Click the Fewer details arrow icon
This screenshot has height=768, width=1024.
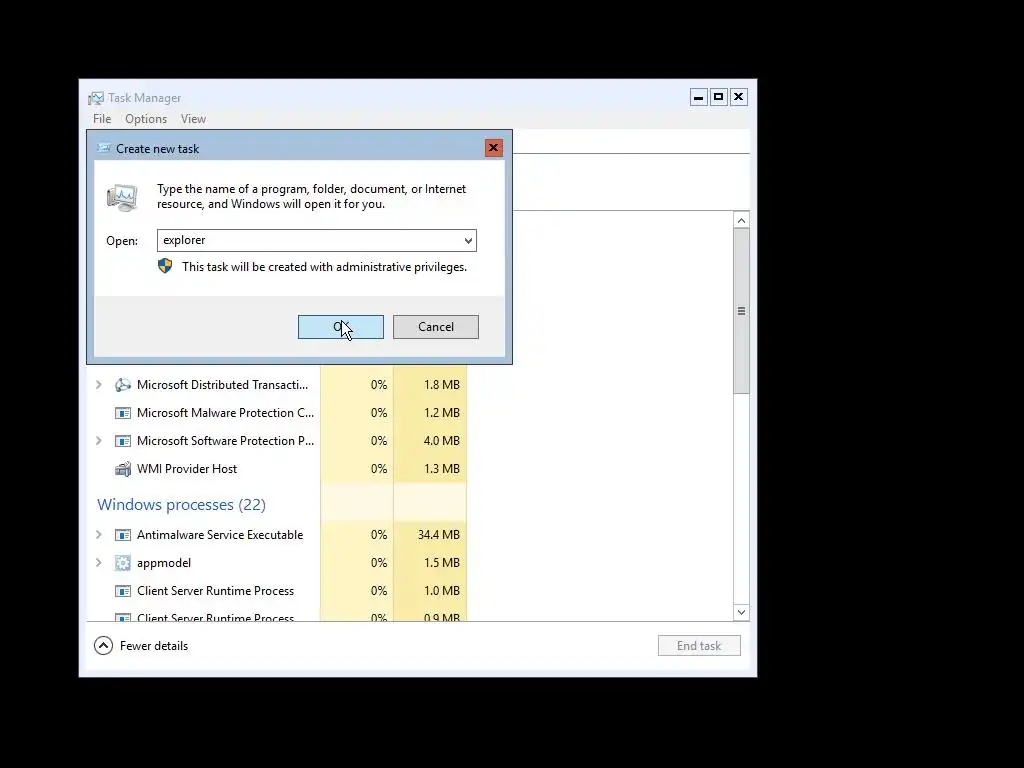[103, 646]
